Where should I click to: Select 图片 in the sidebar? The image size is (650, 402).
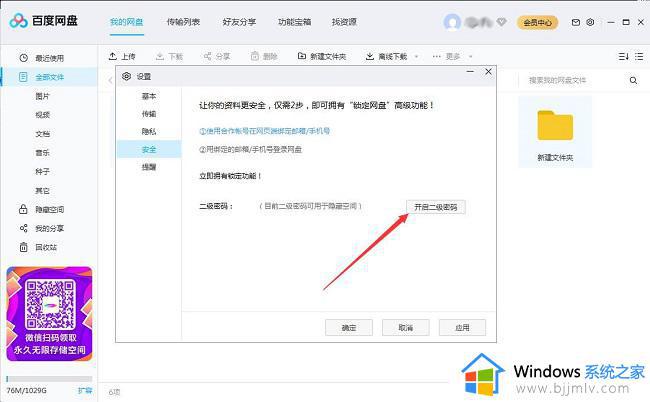tap(42, 96)
